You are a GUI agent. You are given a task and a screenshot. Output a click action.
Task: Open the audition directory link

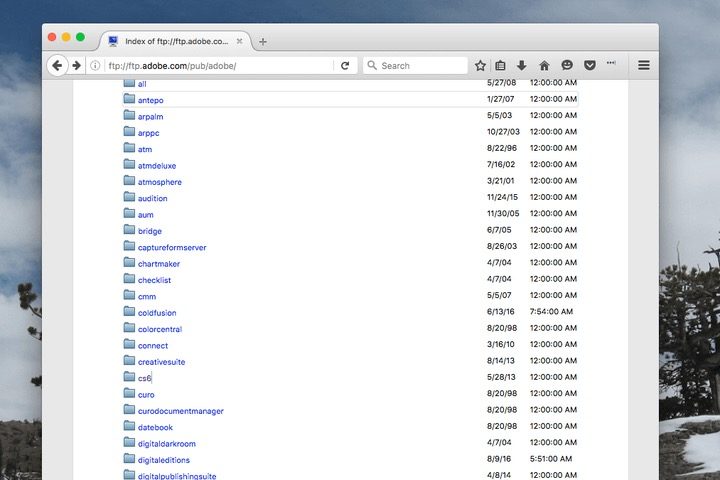point(153,198)
